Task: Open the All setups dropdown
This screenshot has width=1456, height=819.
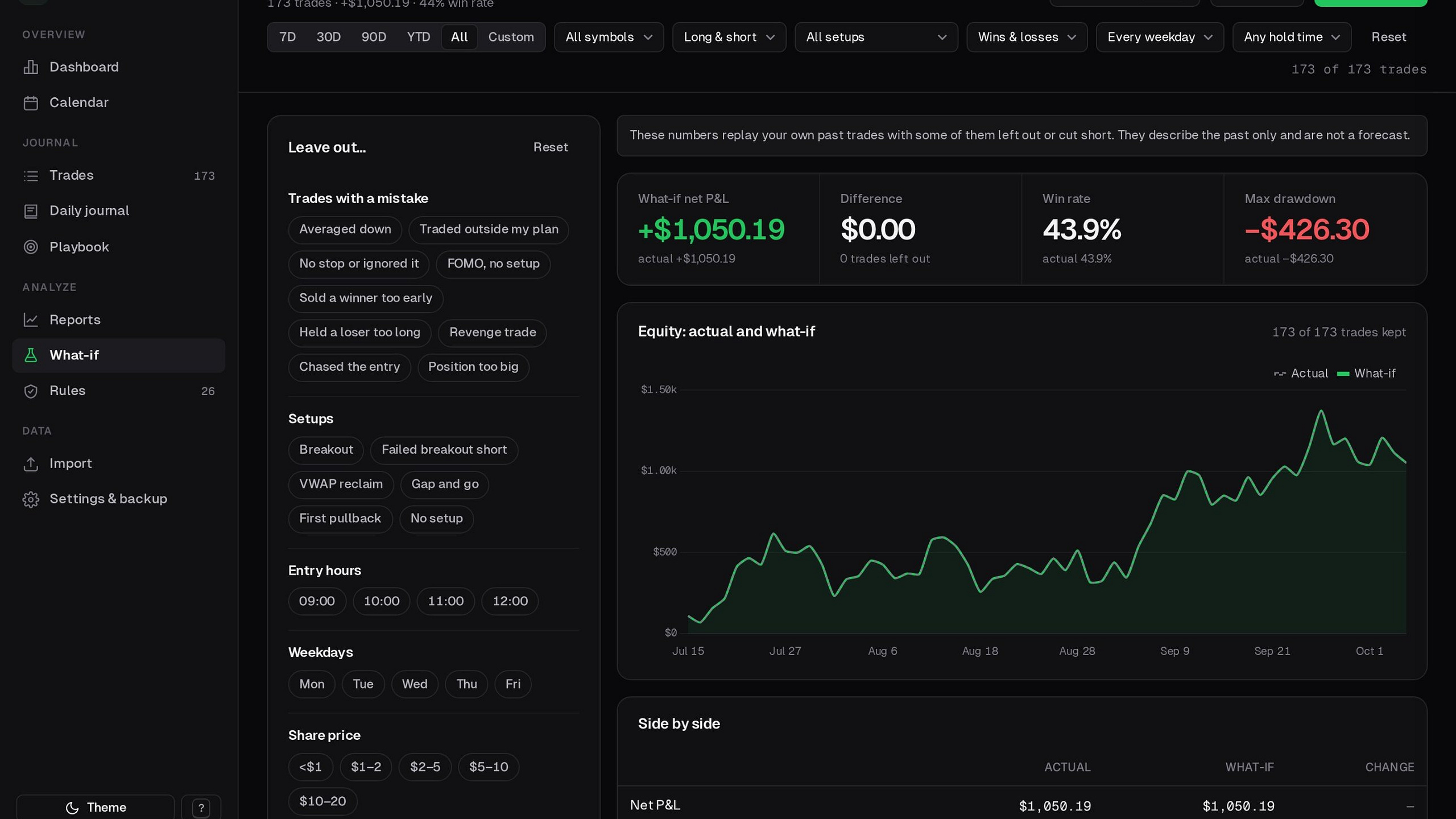Action: pos(876,38)
